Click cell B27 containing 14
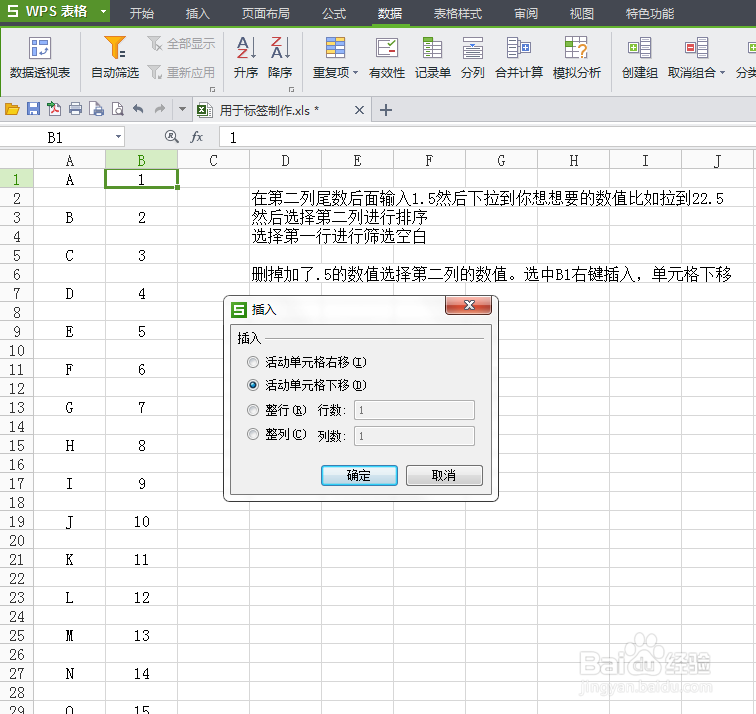Image resolution: width=756 pixels, height=714 pixels. [141, 674]
